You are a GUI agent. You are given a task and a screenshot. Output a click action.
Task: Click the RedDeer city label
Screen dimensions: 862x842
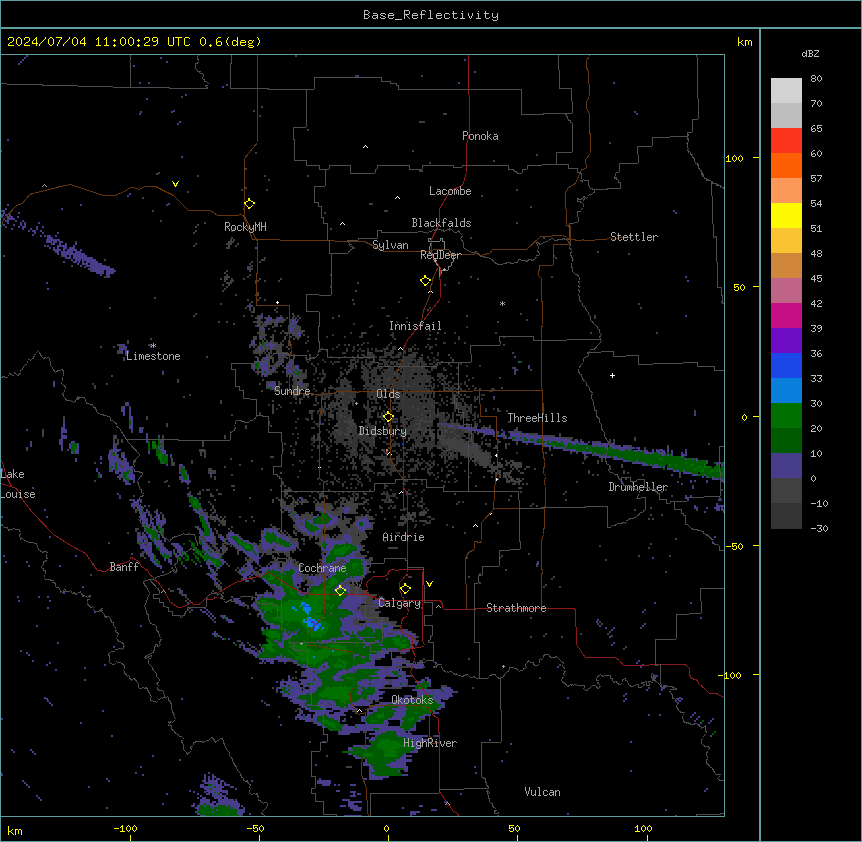[440, 255]
